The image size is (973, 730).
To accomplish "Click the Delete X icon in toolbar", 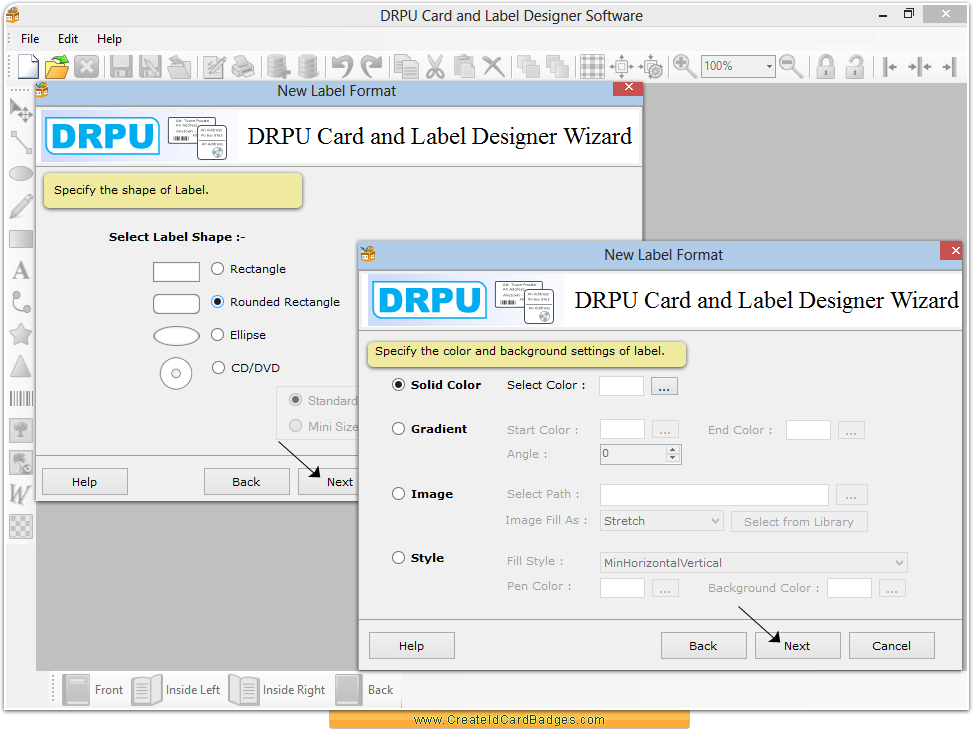I will coord(493,66).
